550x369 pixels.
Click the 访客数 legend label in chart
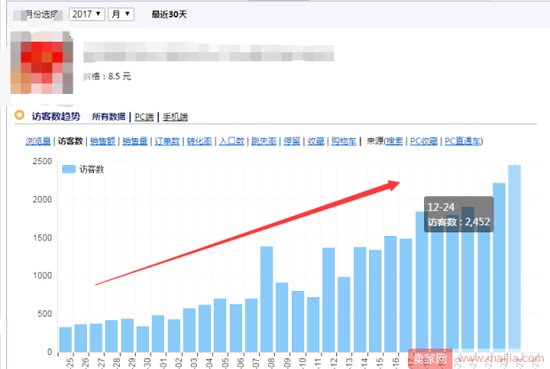click(92, 169)
